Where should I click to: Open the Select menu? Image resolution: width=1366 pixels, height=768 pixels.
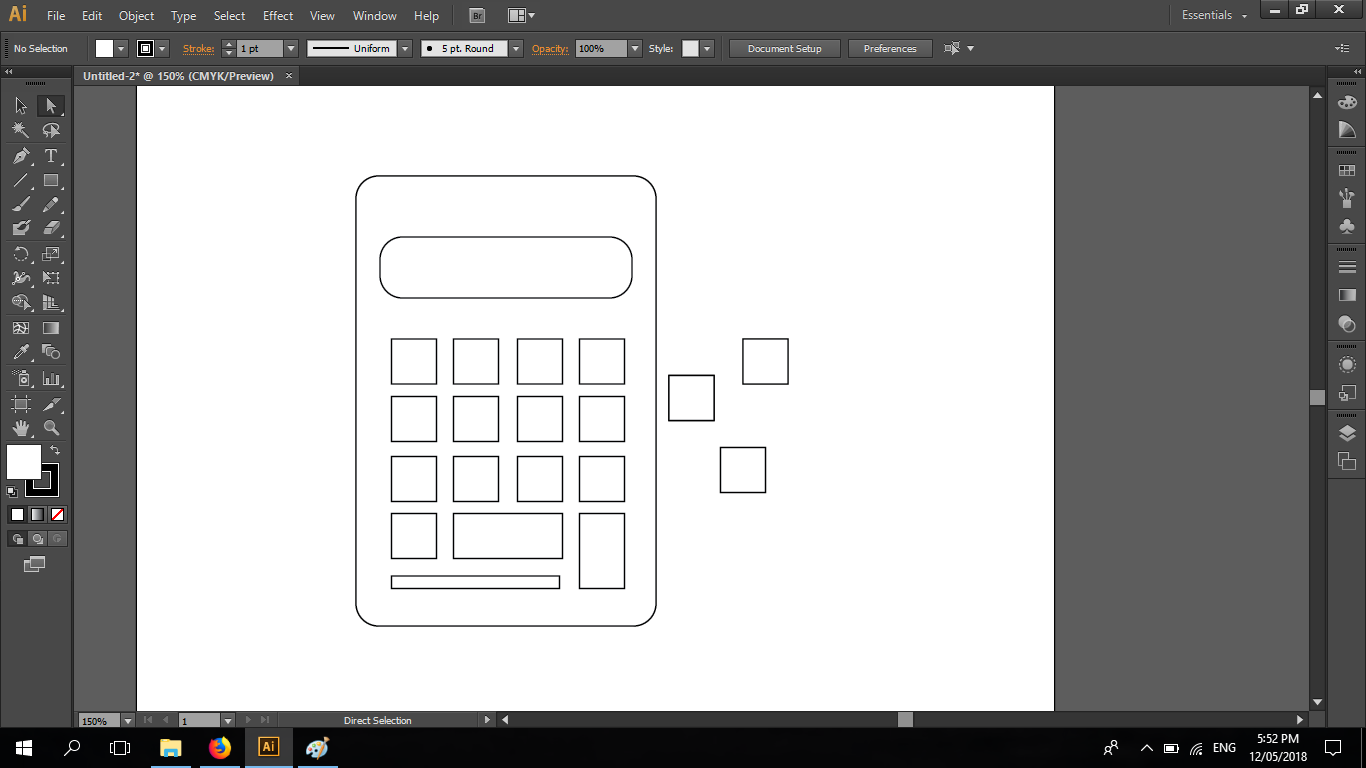coord(229,16)
